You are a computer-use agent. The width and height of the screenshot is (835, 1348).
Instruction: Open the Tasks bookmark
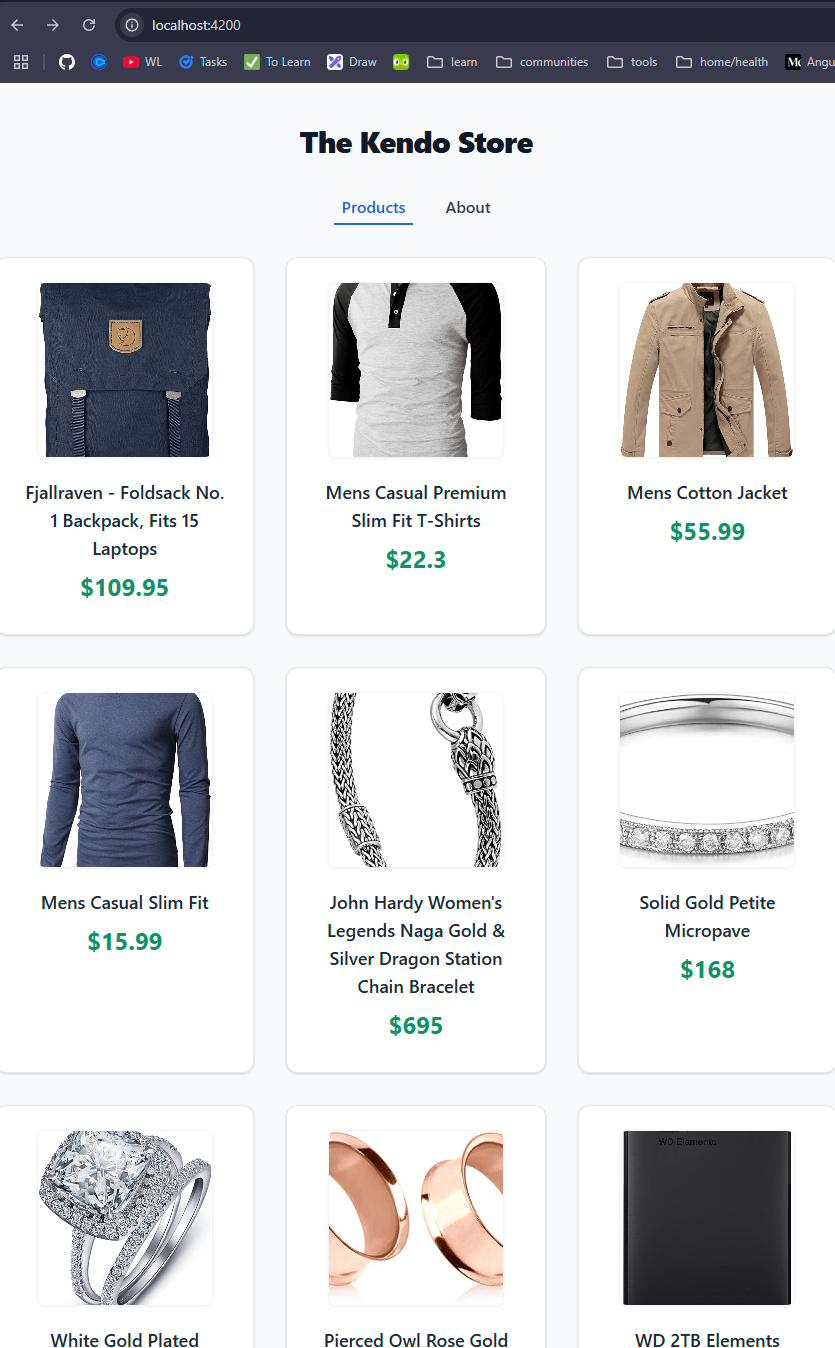click(x=202, y=61)
